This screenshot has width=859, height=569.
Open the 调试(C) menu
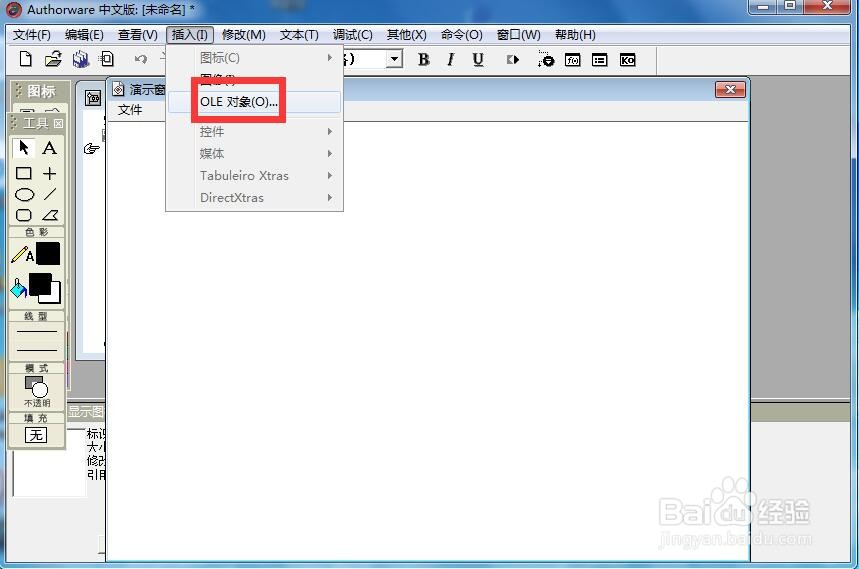pos(352,35)
